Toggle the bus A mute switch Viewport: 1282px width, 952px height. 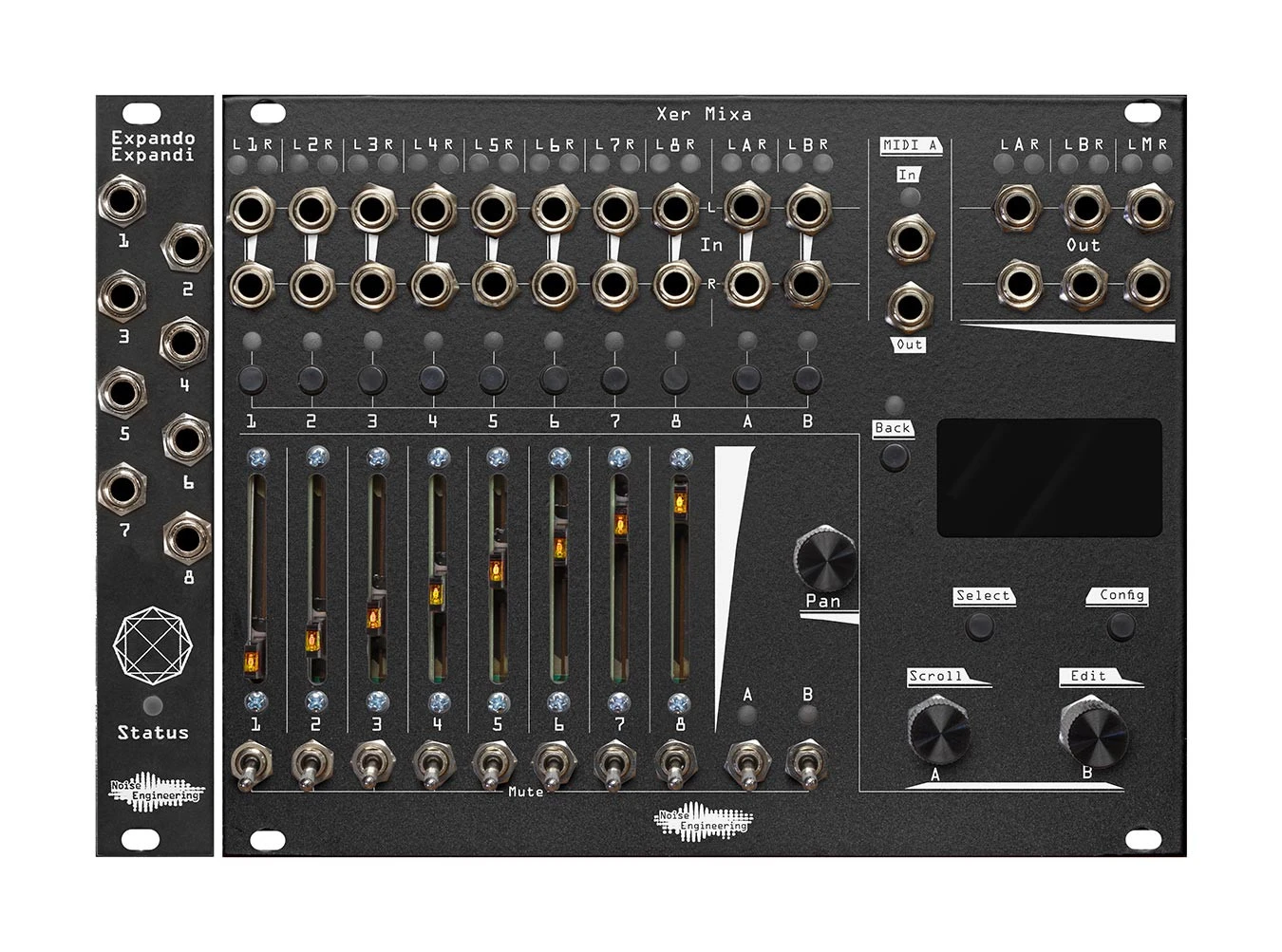[x=747, y=765]
